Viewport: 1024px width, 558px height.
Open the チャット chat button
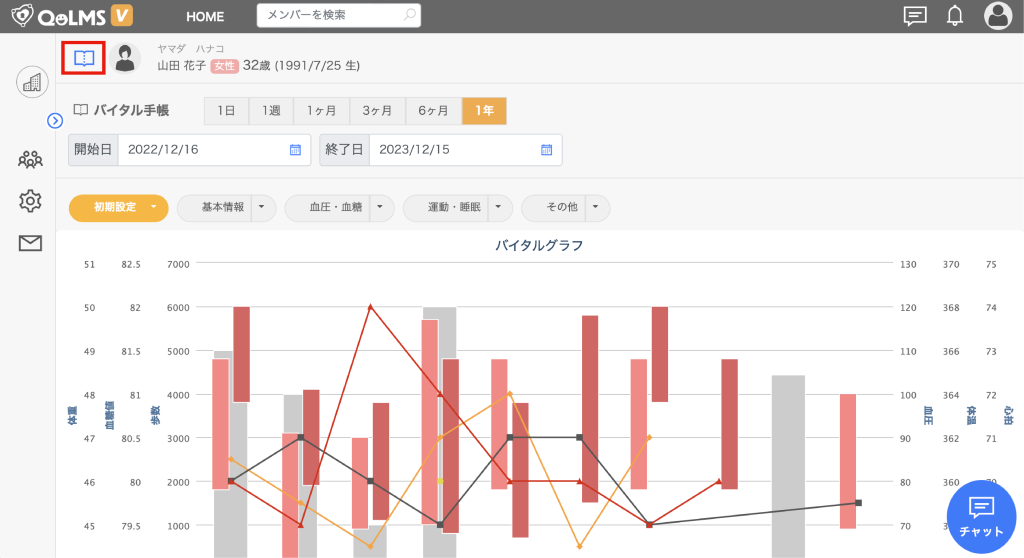point(980,515)
